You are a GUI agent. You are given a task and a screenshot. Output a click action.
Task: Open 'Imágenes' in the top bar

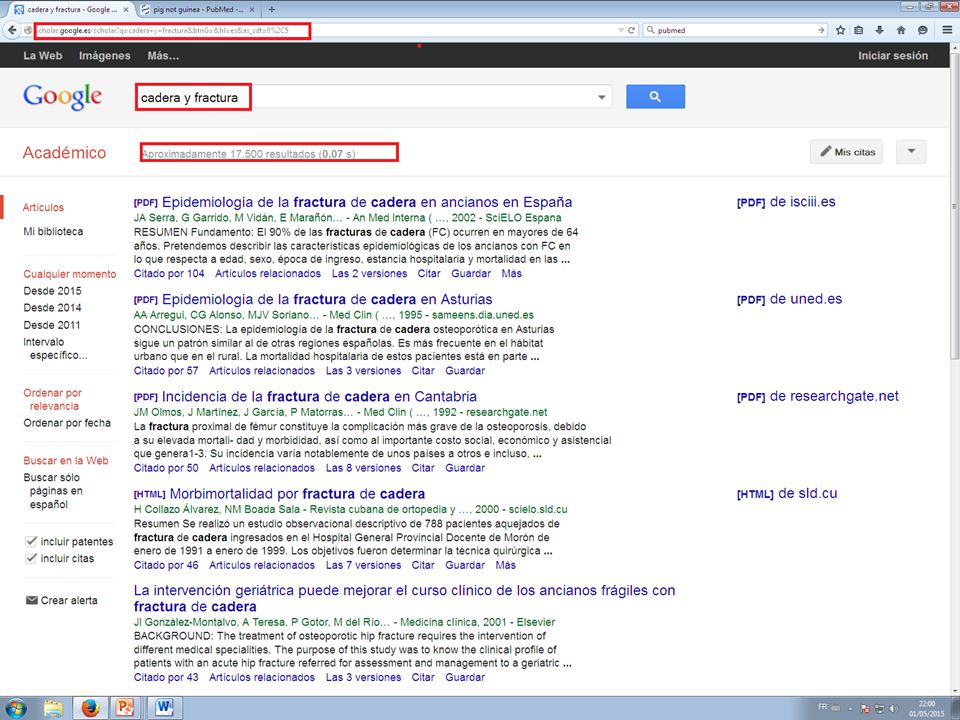105,56
